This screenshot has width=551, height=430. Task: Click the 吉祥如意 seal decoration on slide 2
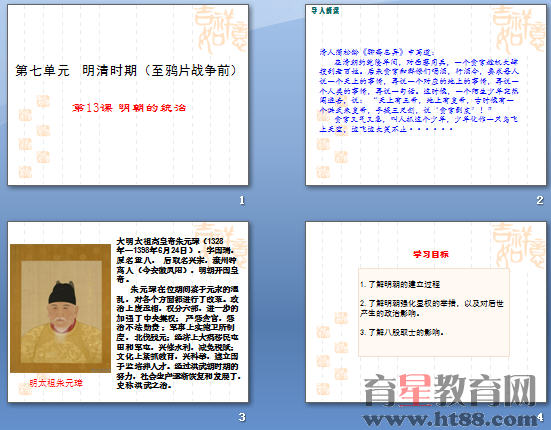coord(518,31)
